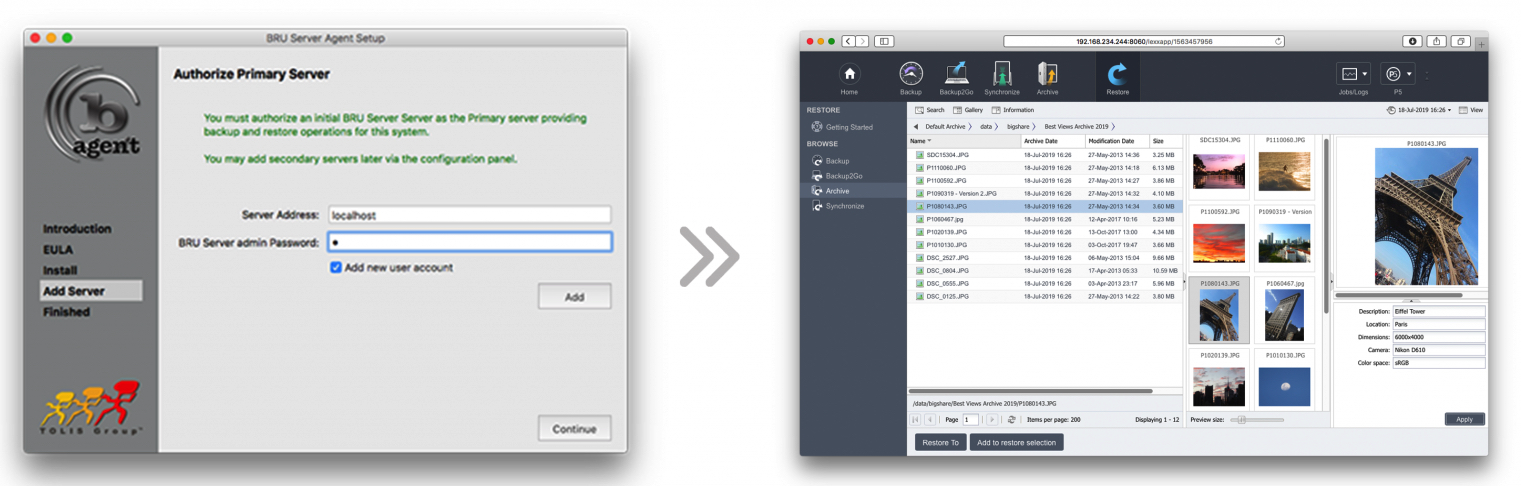Image resolution: width=1521 pixels, height=486 pixels.
Task: Click the Search toolbar button
Action: (929, 110)
